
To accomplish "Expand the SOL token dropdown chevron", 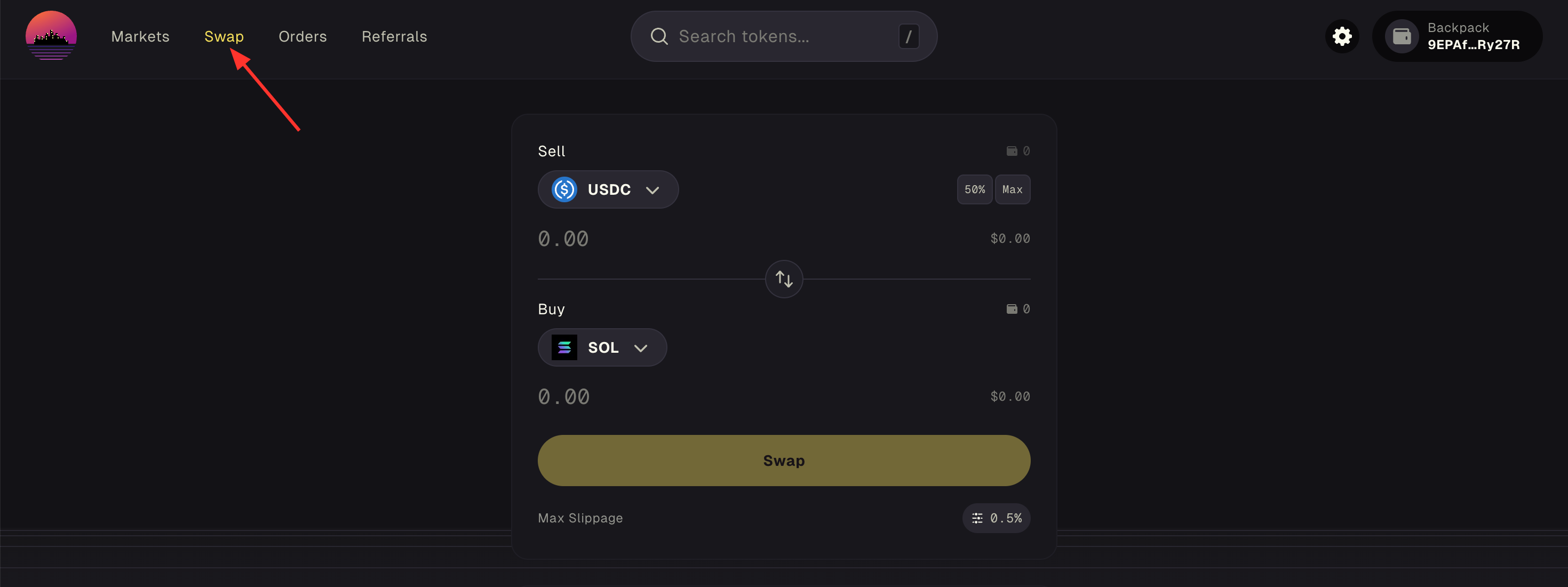I will tap(640, 348).
